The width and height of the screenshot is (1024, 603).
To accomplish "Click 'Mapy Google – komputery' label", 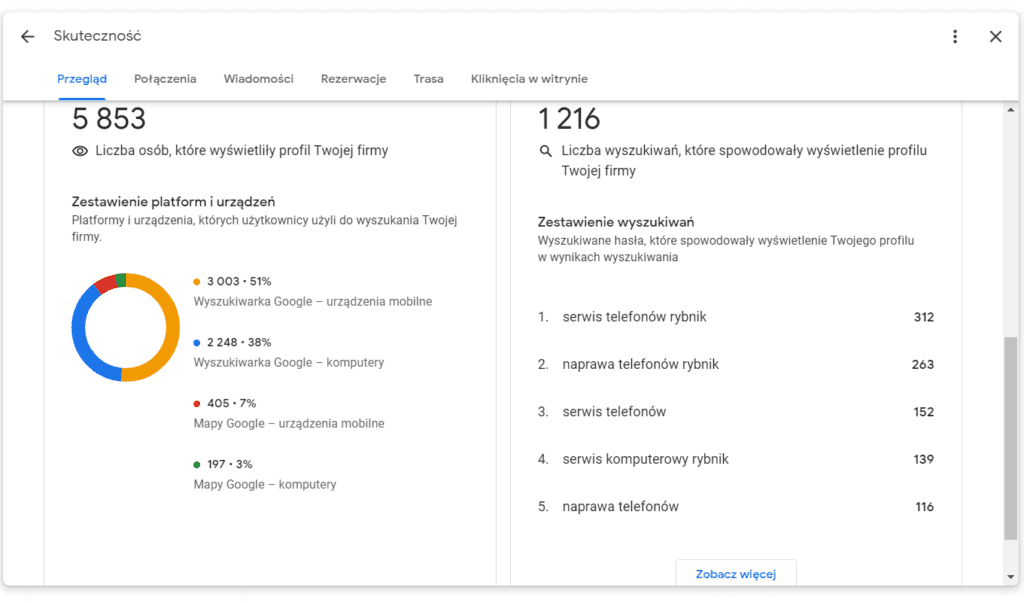I will (x=264, y=484).
